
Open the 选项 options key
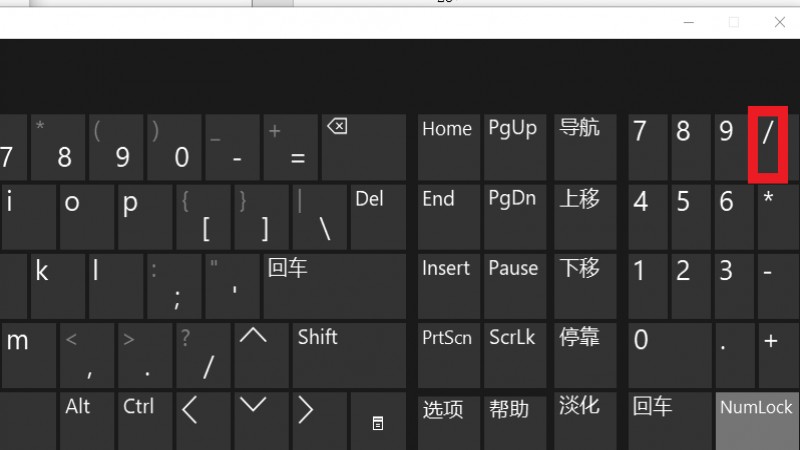[449, 421]
